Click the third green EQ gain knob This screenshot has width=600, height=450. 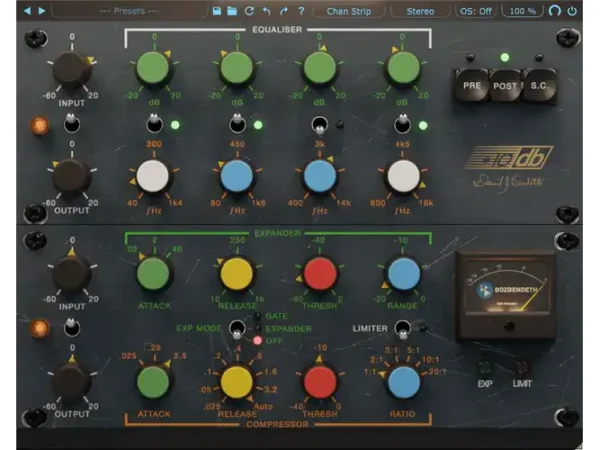point(320,68)
